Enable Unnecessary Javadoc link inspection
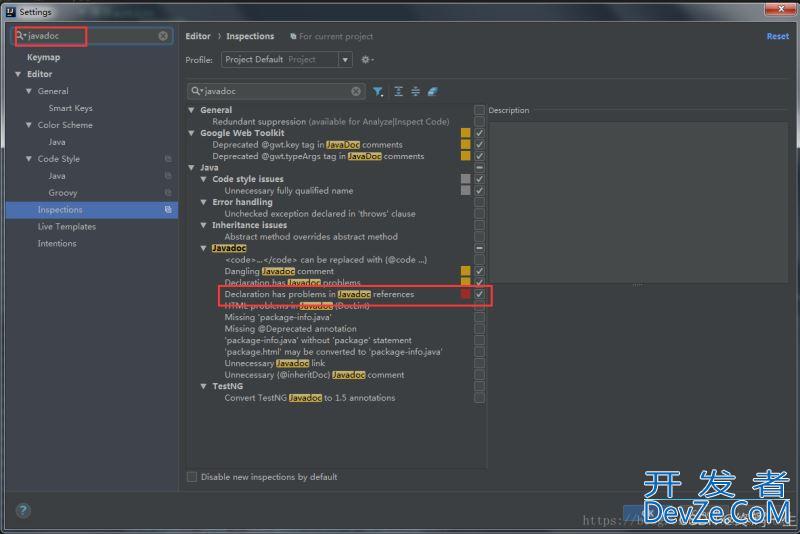 [x=479, y=363]
